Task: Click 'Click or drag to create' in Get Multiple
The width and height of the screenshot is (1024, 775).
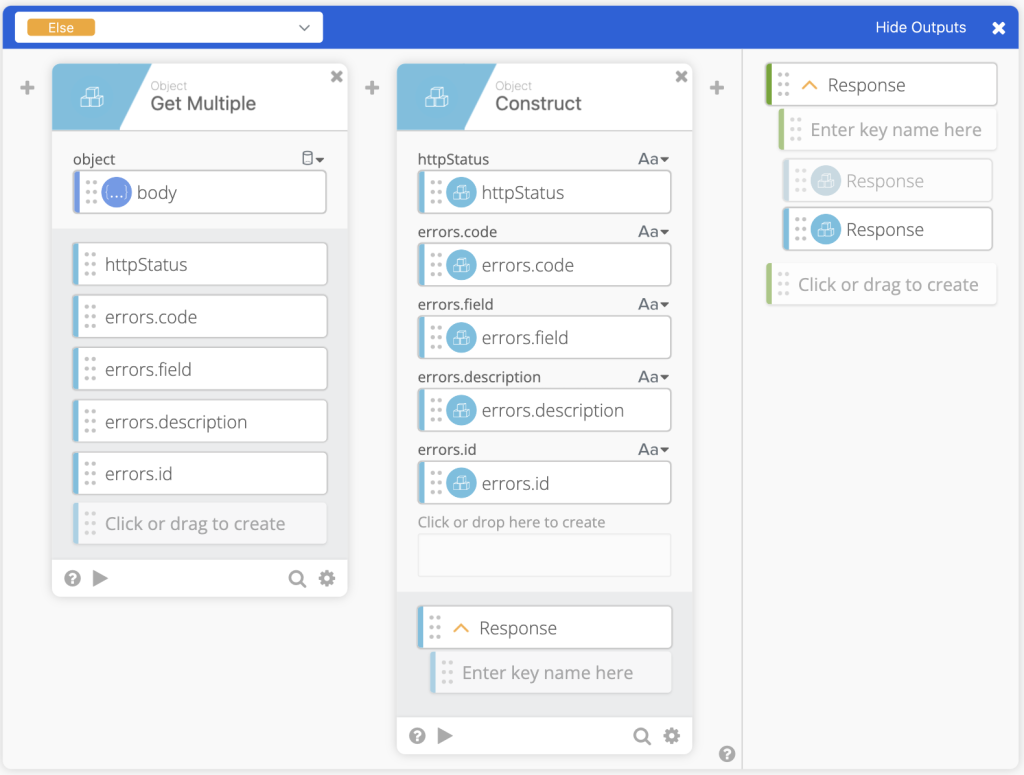Action: click(x=200, y=524)
